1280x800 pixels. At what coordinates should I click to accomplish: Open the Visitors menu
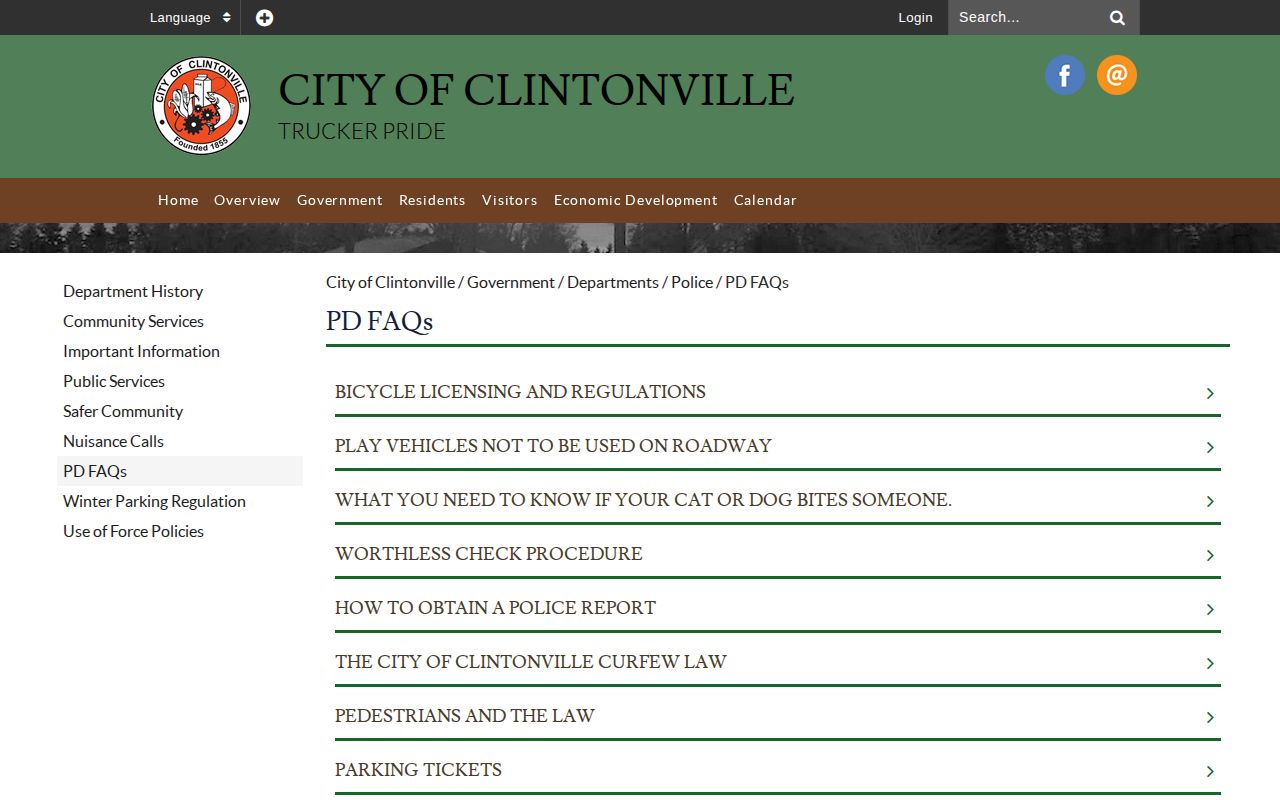coord(510,200)
